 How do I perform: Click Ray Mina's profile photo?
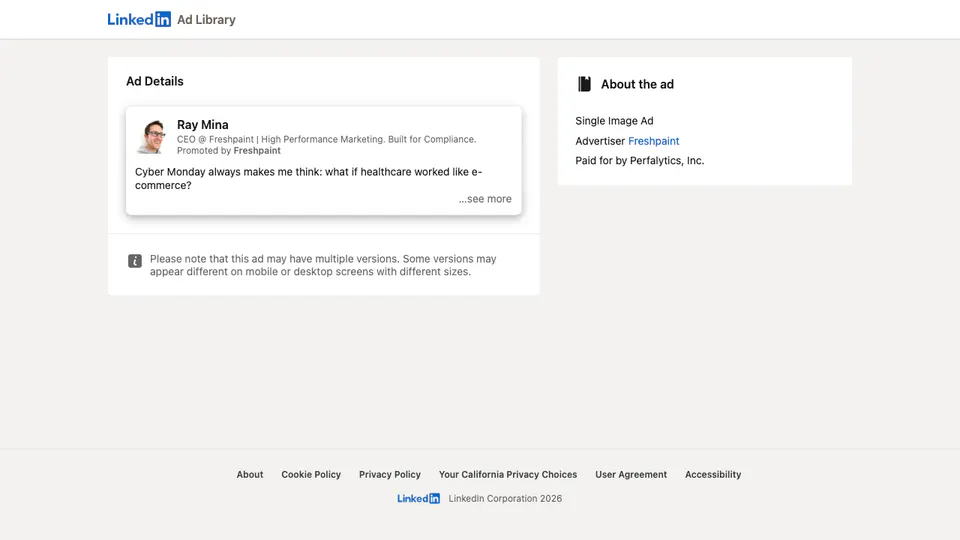coord(152,137)
